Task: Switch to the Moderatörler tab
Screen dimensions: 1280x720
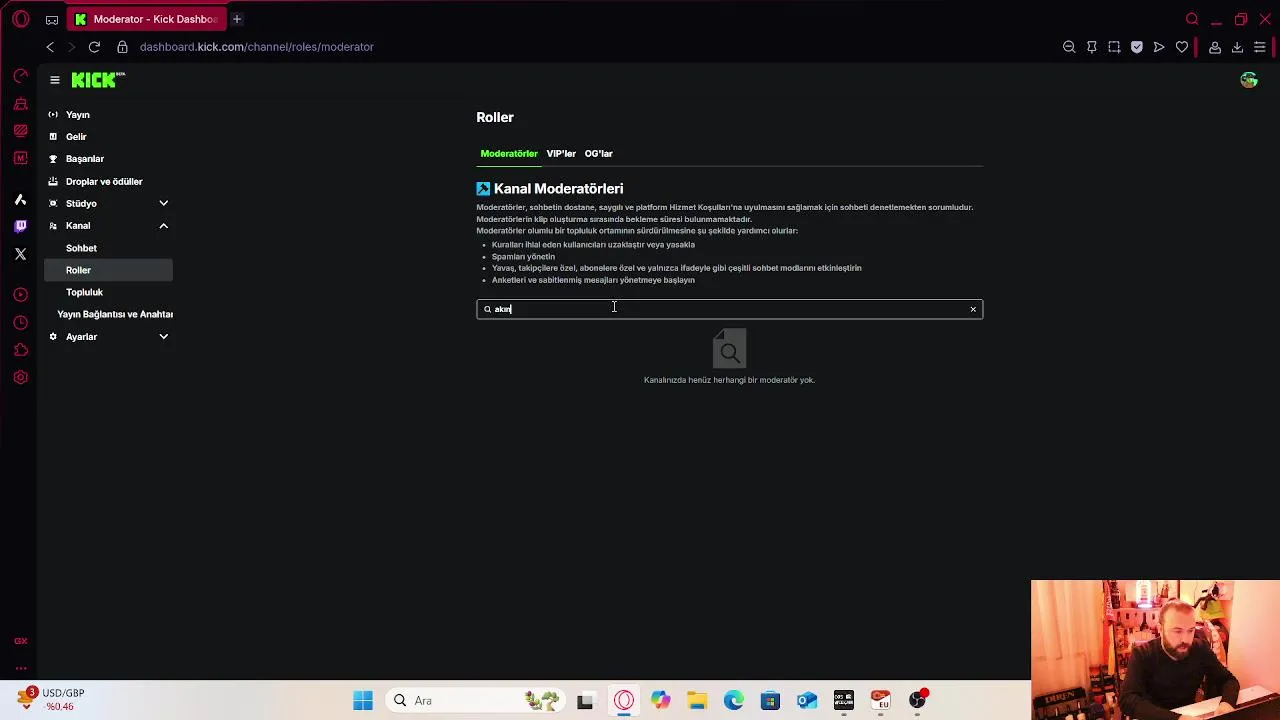Action: click(x=509, y=154)
